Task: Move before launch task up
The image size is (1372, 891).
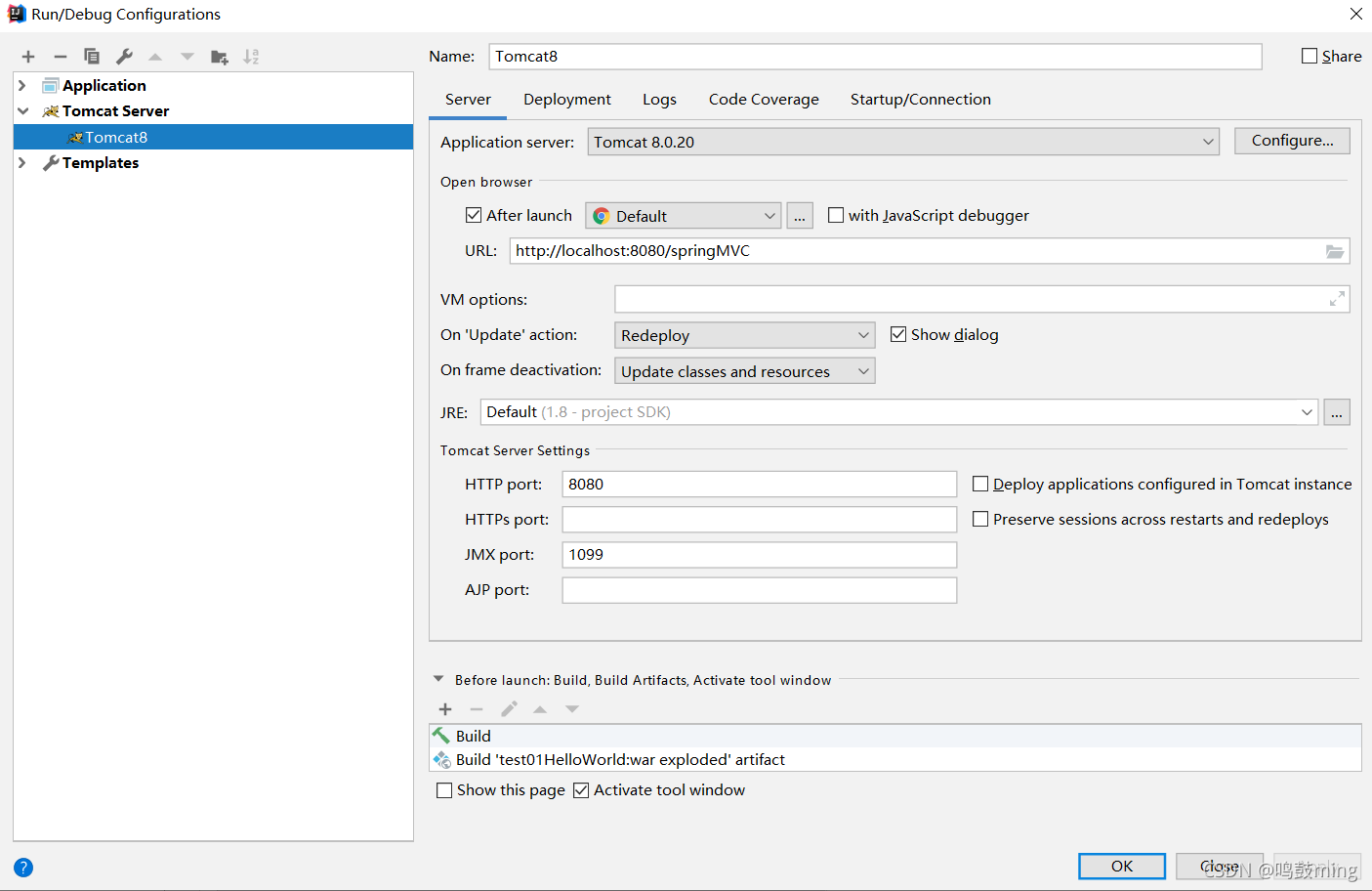Action: [540, 709]
